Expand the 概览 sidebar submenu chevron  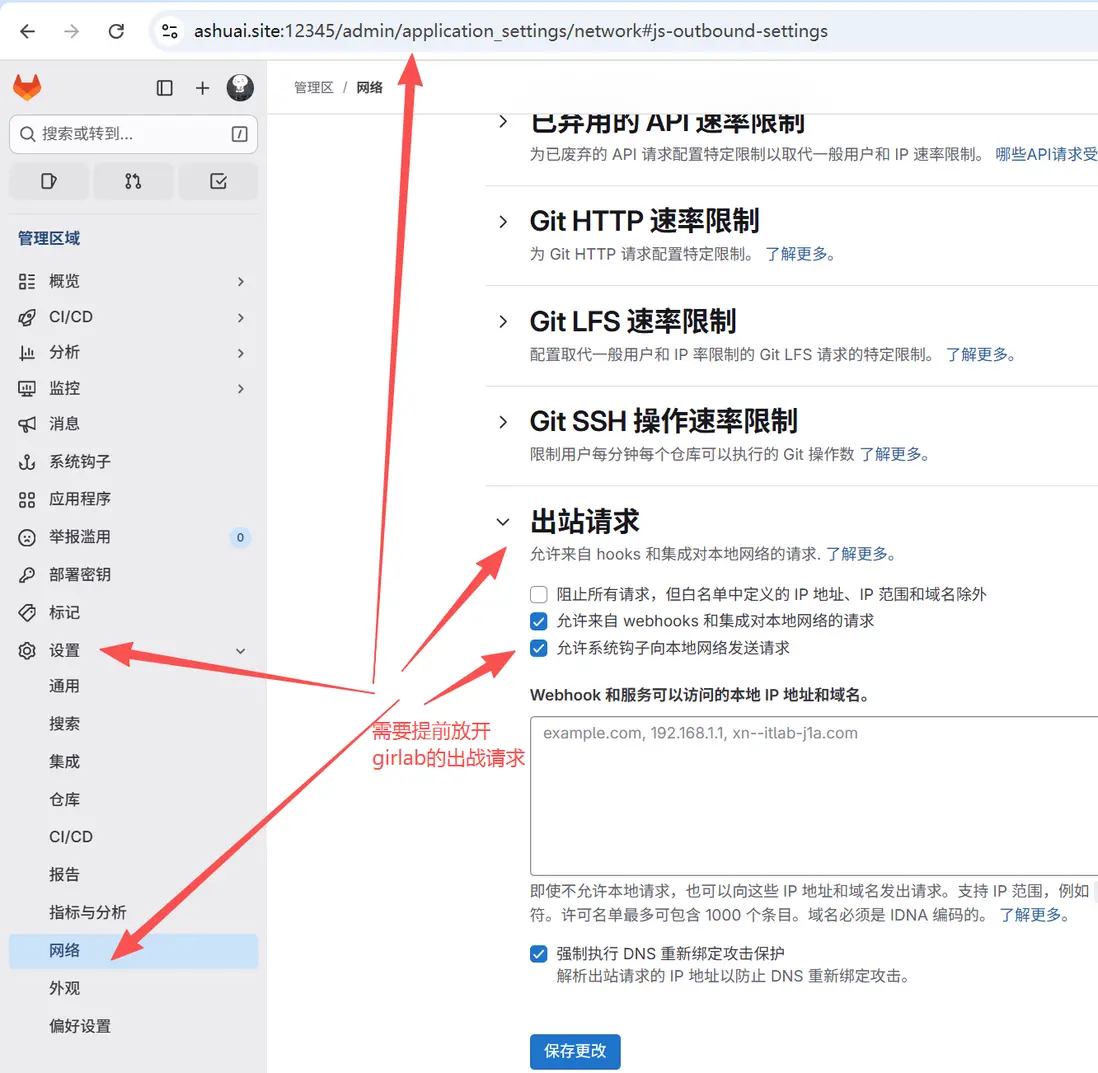(x=240, y=282)
